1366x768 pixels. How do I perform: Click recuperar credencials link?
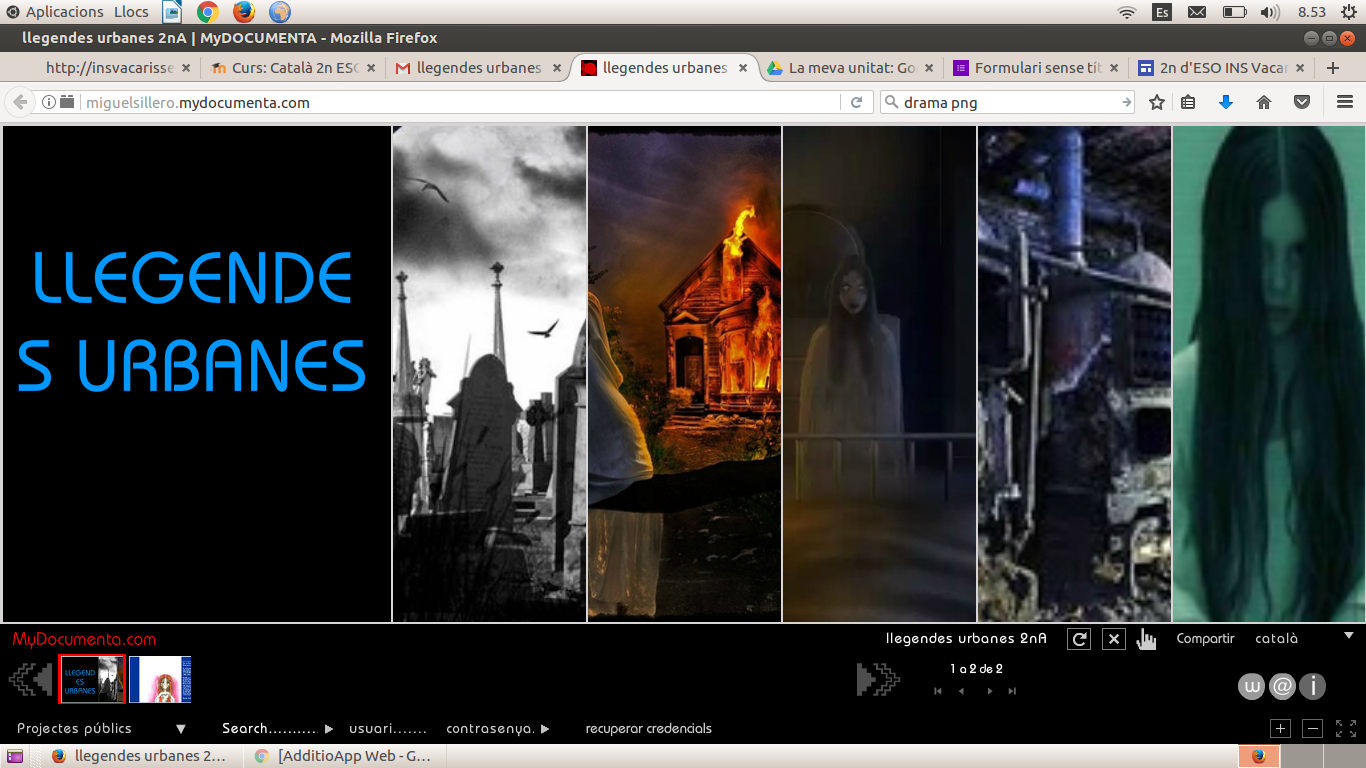pos(649,729)
